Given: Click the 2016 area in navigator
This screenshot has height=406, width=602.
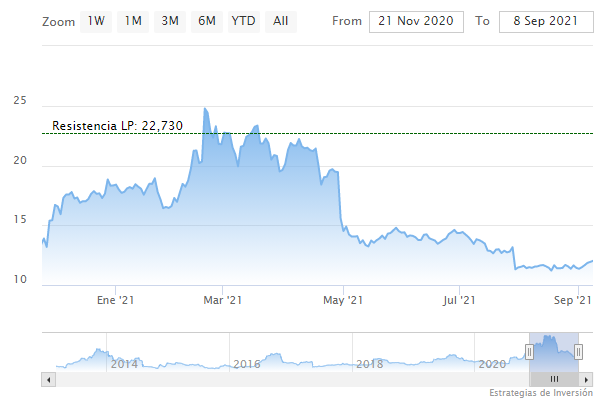Looking at the screenshot, I should point(246,363).
